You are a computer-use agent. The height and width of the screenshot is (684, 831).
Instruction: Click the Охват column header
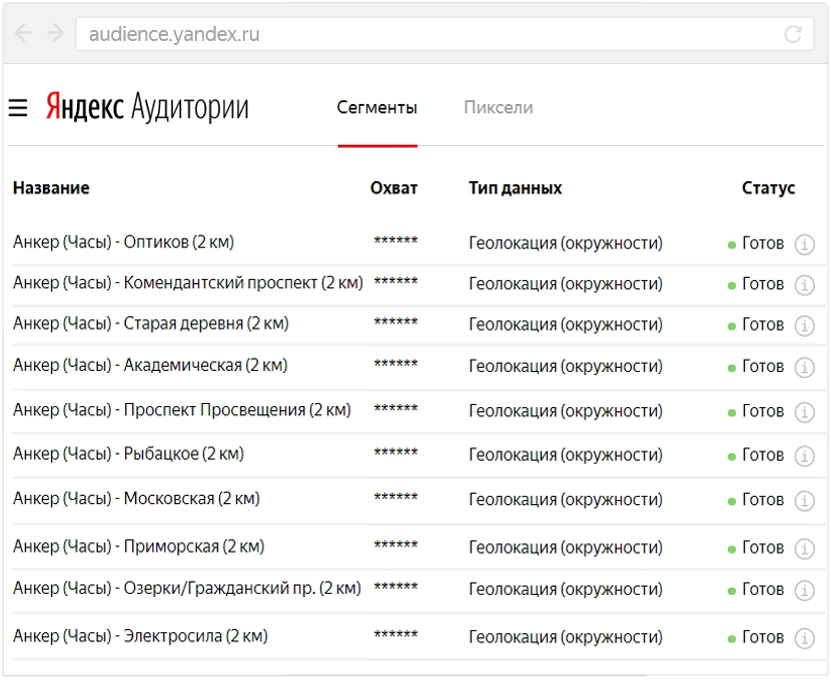(x=394, y=188)
